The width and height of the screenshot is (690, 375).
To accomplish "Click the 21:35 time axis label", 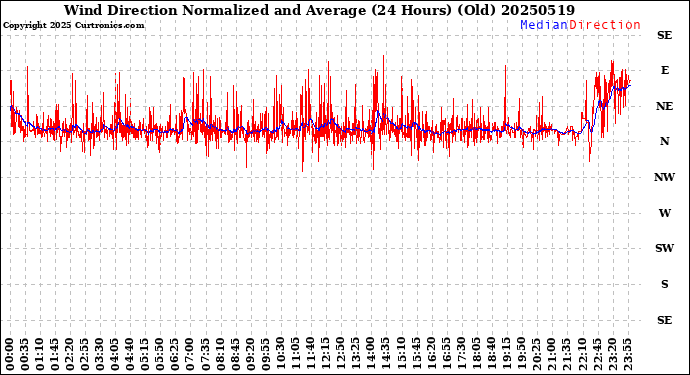I will pyautogui.click(x=567, y=355).
